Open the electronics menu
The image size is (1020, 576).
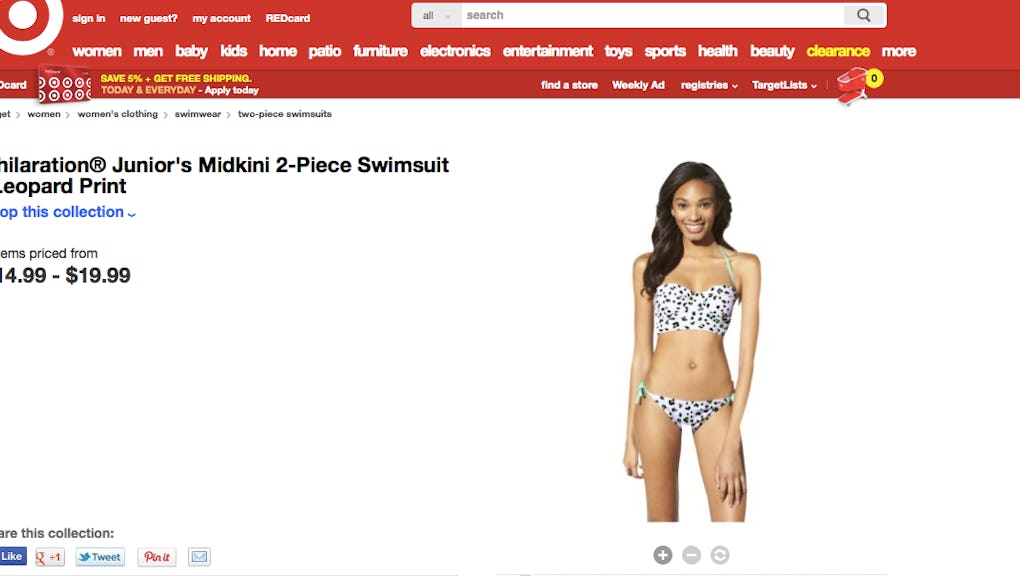pos(455,51)
